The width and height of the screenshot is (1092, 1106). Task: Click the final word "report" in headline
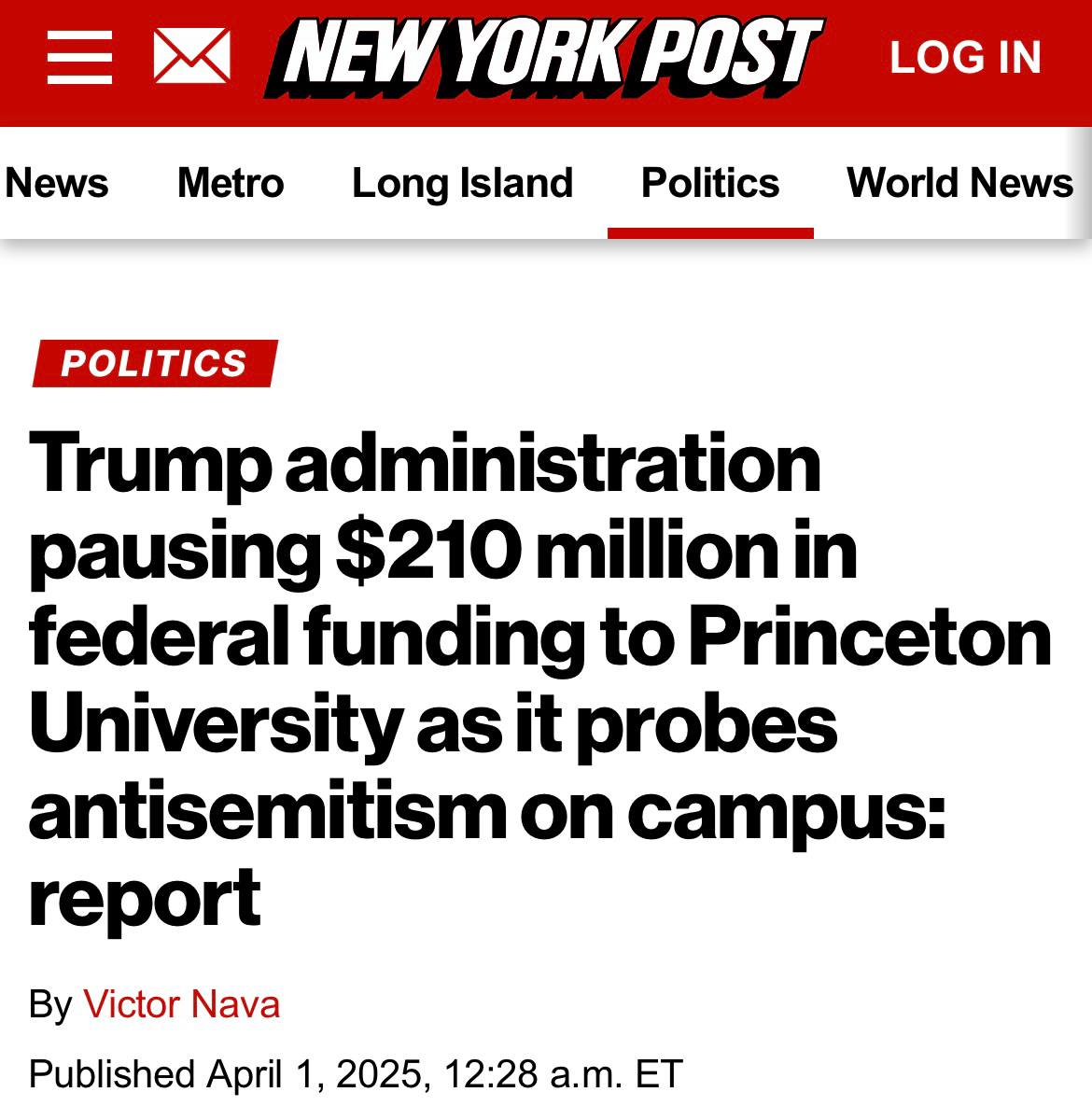click(145, 898)
